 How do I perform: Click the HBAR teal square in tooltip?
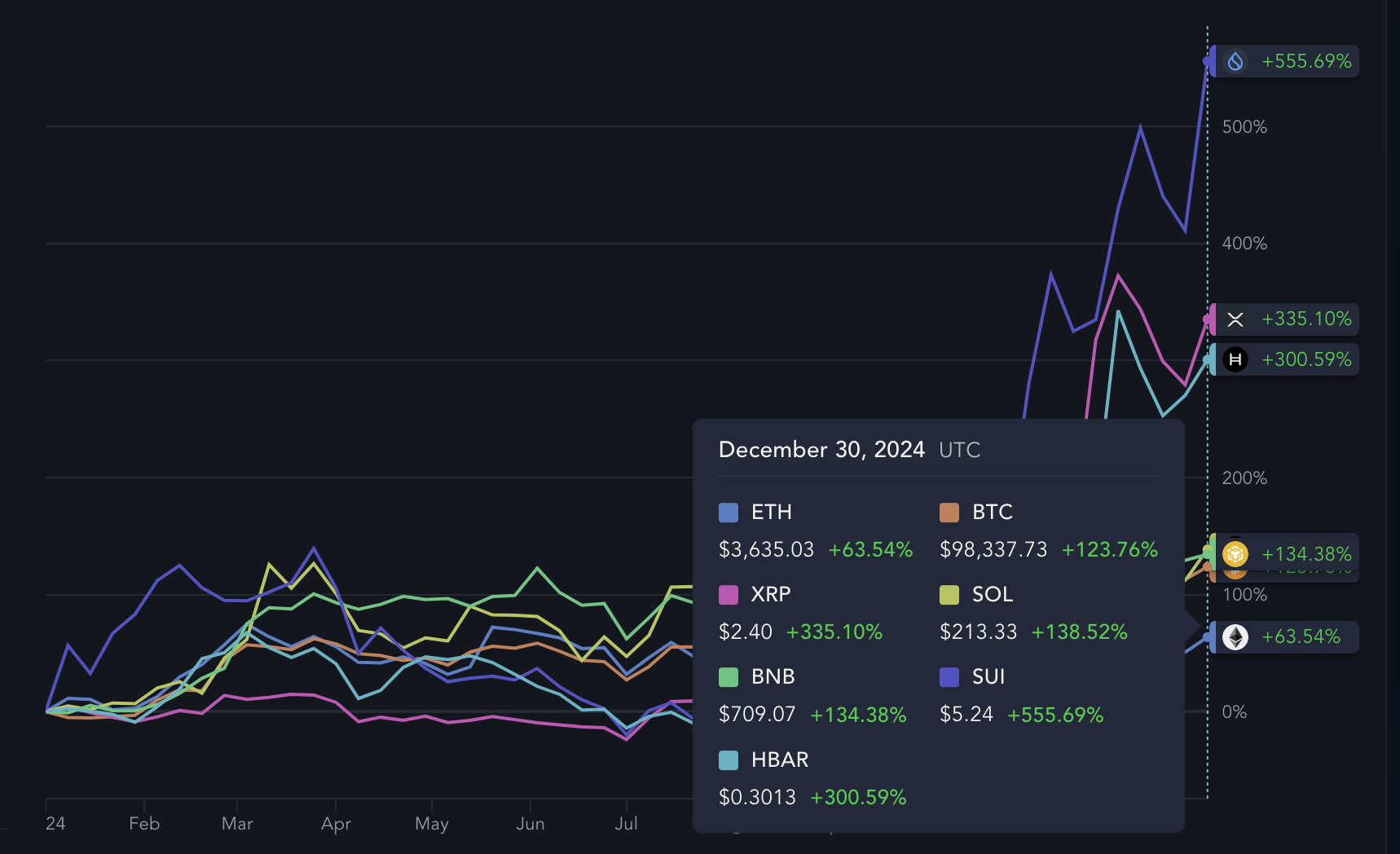[729, 760]
